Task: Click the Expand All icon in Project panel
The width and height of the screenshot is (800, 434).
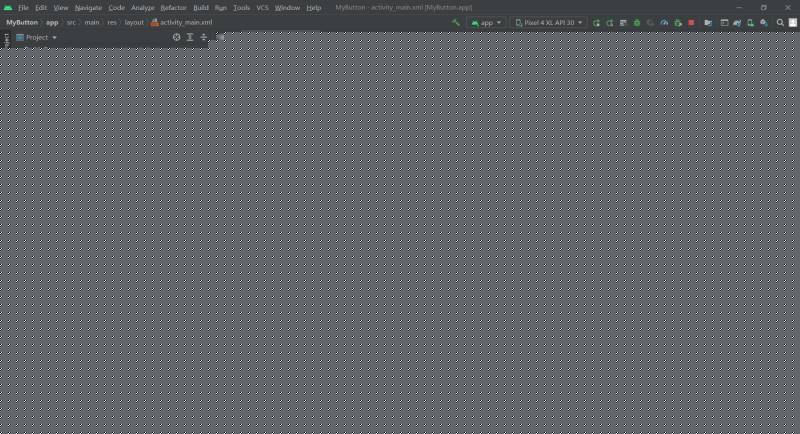Action: (190, 37)
